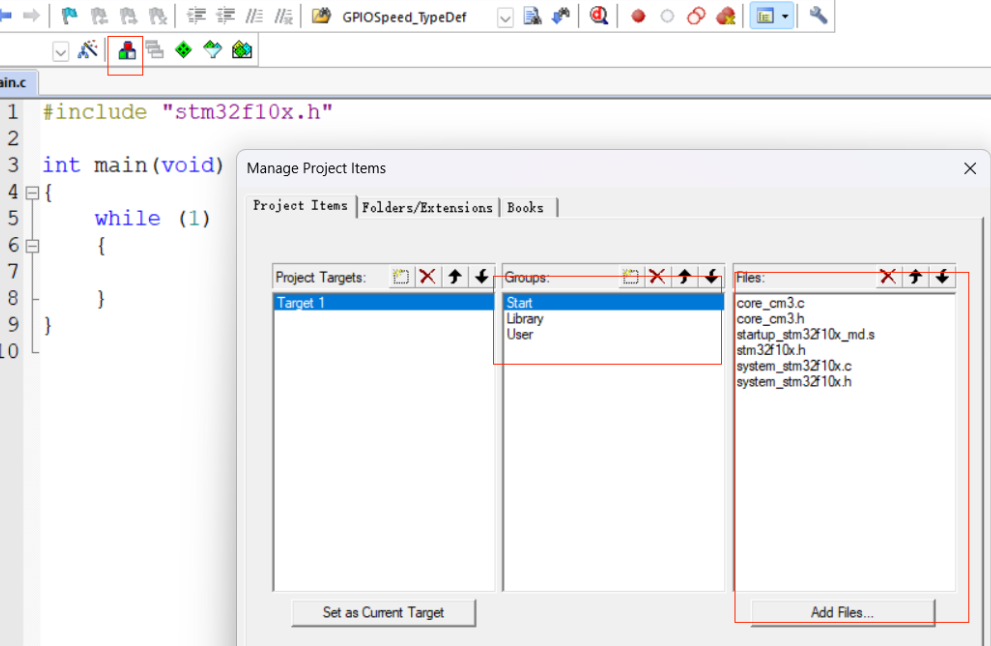Open window layout dropdown arrow
Viewport: 991px width, 646px height.
[785, 16]
